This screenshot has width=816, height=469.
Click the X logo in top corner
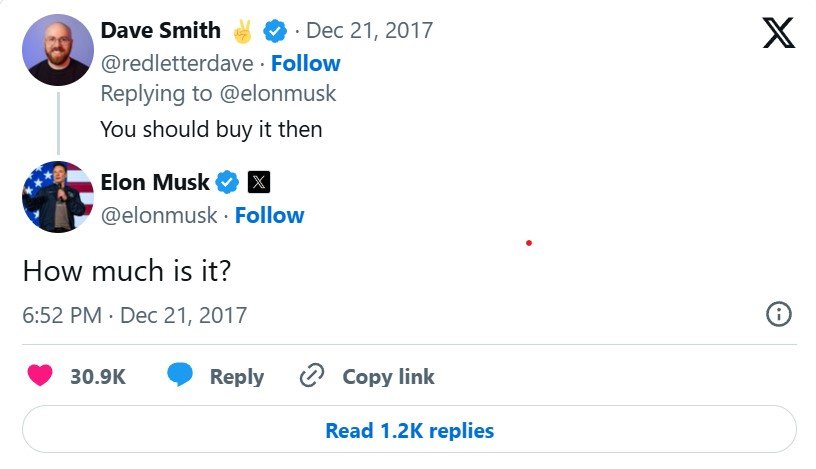point(779,33)
